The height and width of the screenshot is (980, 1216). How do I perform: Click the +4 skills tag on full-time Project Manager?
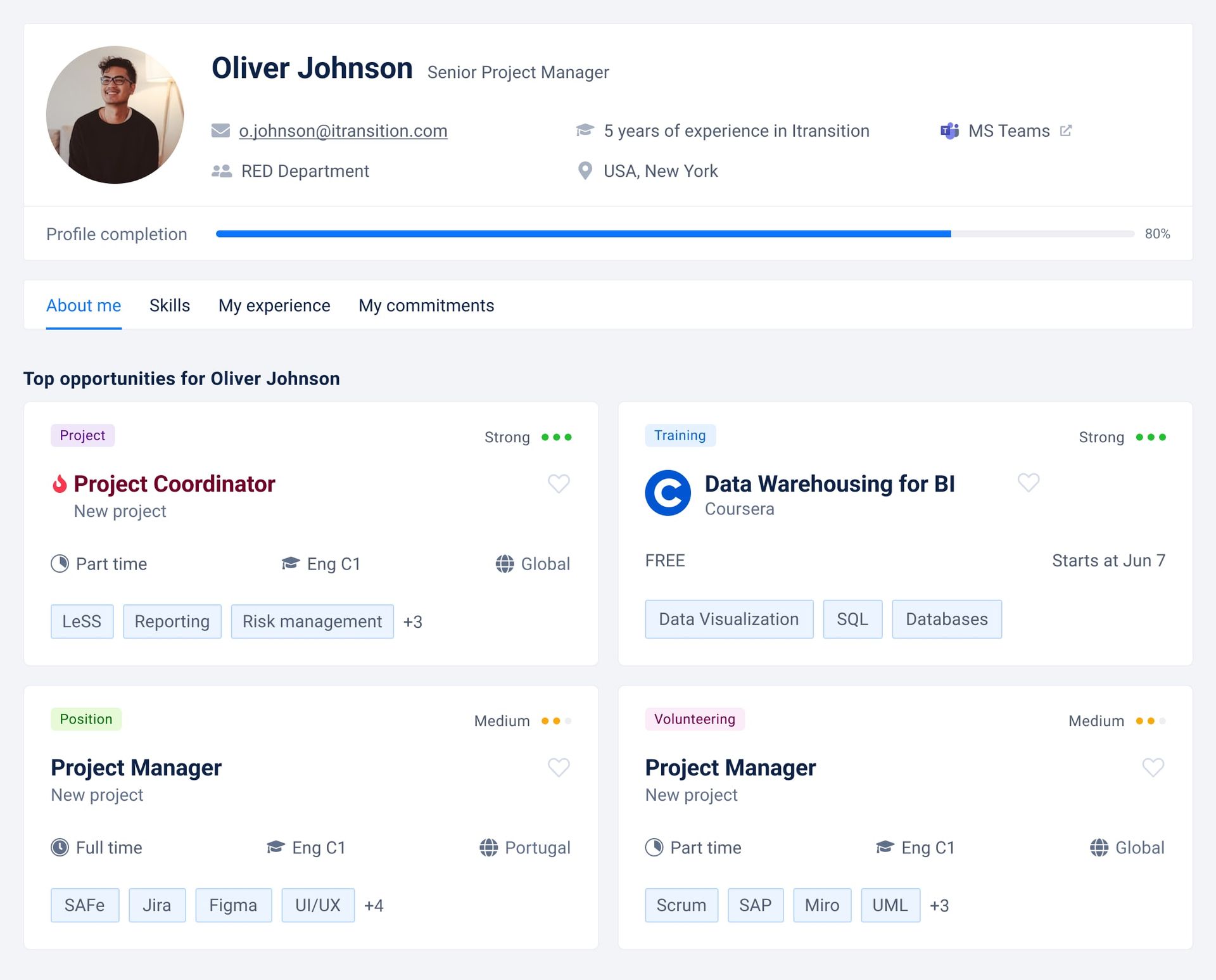click(x=373, y=905)
